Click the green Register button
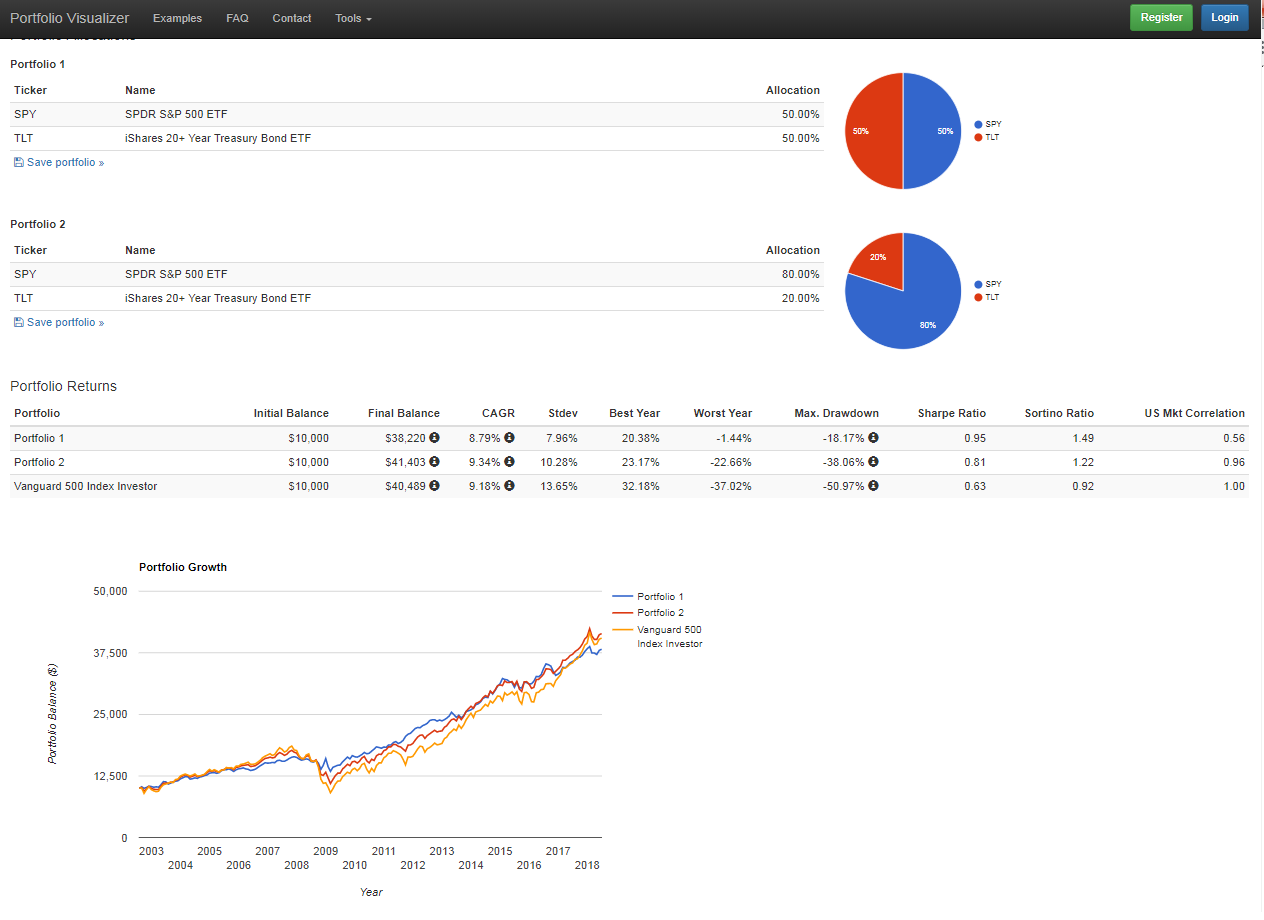 pyautogui.click(x=1161, y=17)
